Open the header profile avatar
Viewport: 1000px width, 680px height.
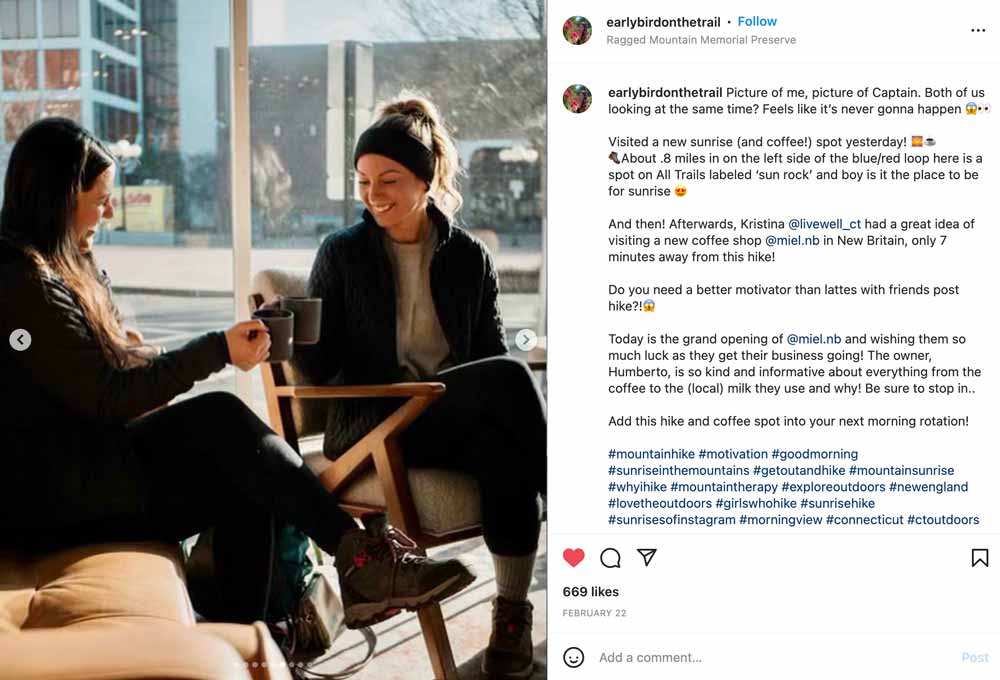[x=577, y=30]
